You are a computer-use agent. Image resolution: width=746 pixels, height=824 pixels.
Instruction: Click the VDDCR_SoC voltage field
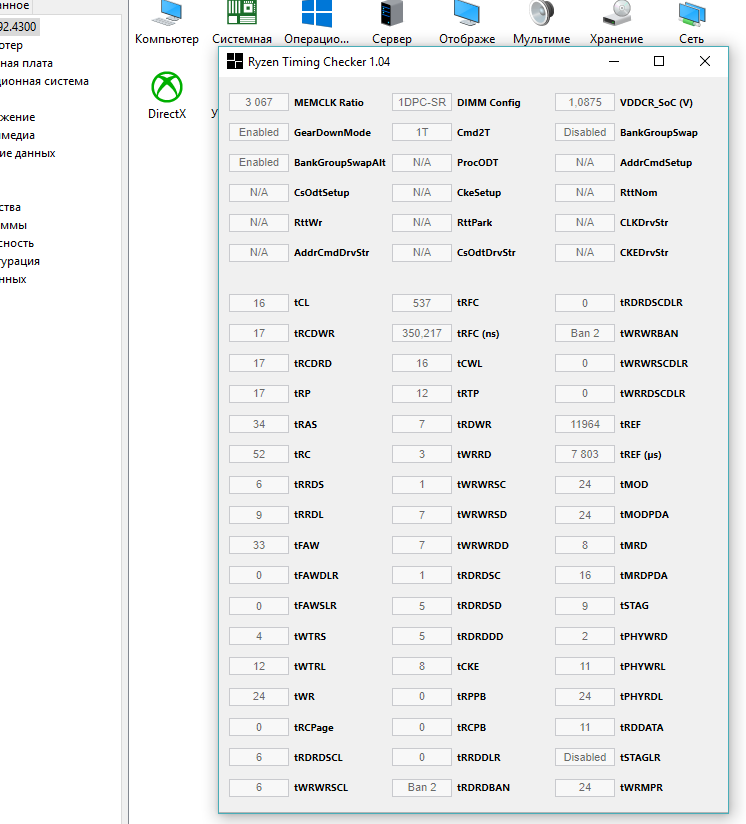point(585,102)
